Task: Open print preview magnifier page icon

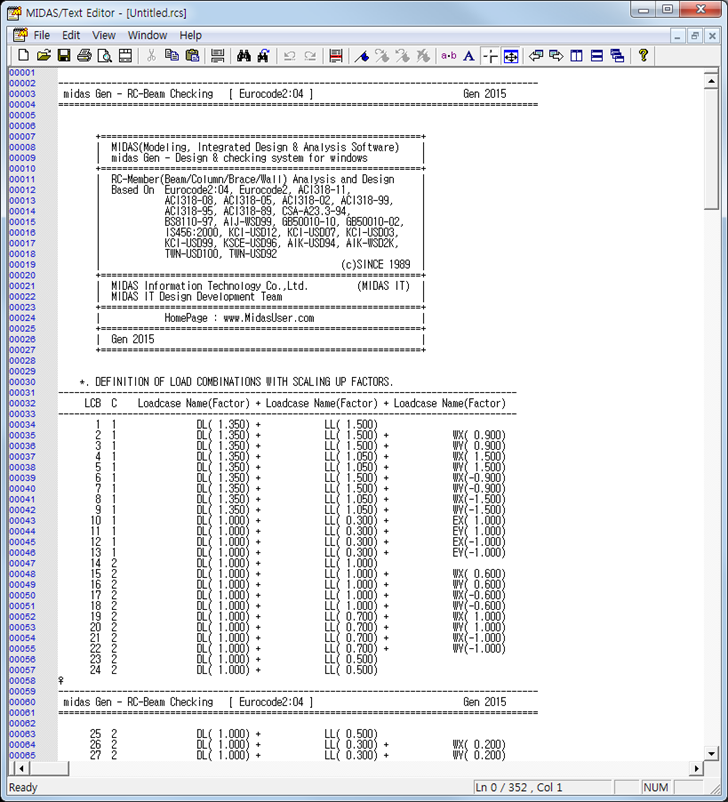Action: pos(104,56)
